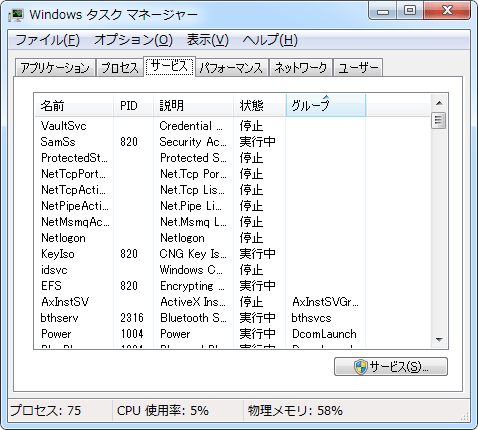The height and width of the screenshot is (430, 478).
Task: Select the EFS service row
Action: click(x=200, y=286)
